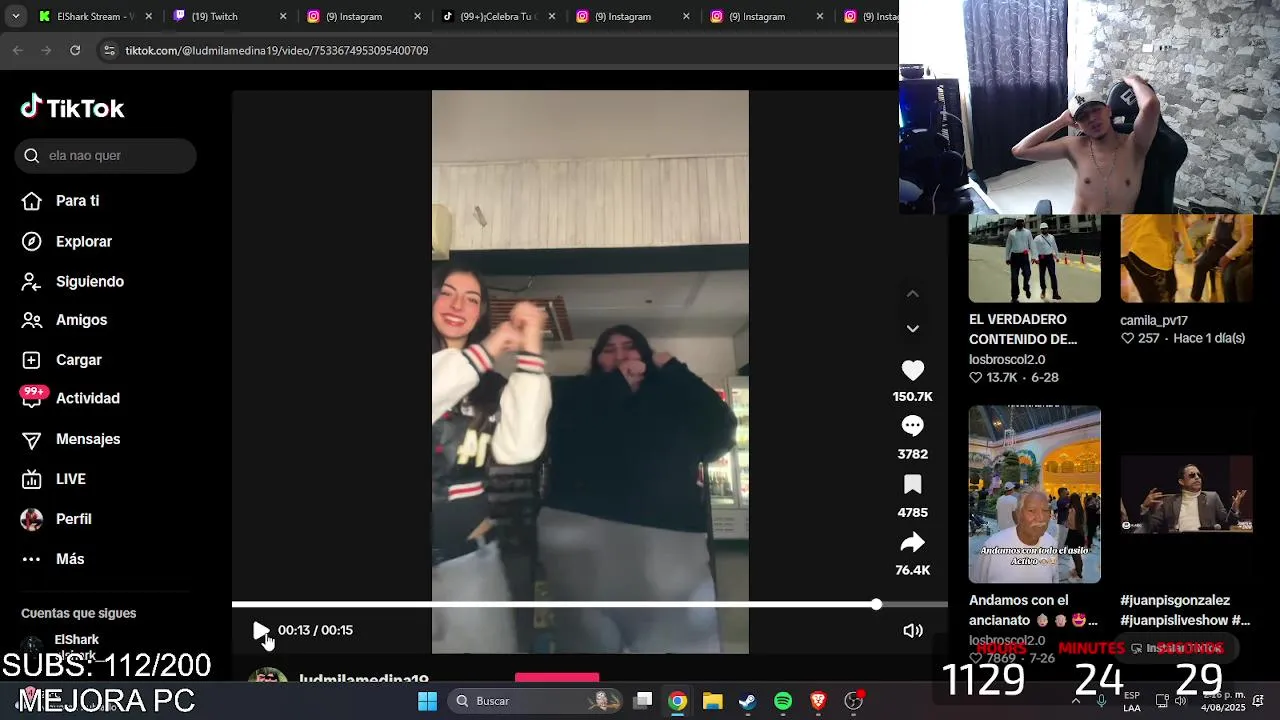Viewport: 1280px width, 720px height.
Task: Open the Explorar page
Action: 68,242
